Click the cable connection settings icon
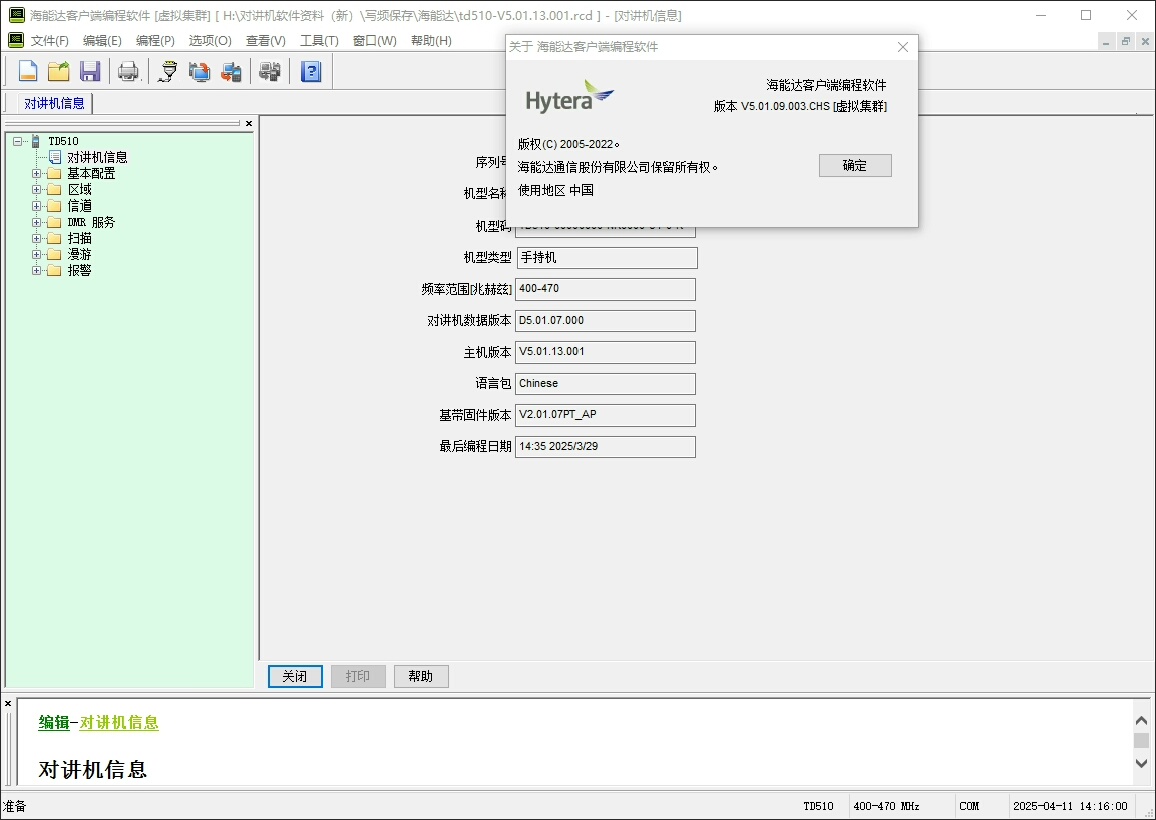Viewport: 1156px width, 820px height. click(168, 71)
